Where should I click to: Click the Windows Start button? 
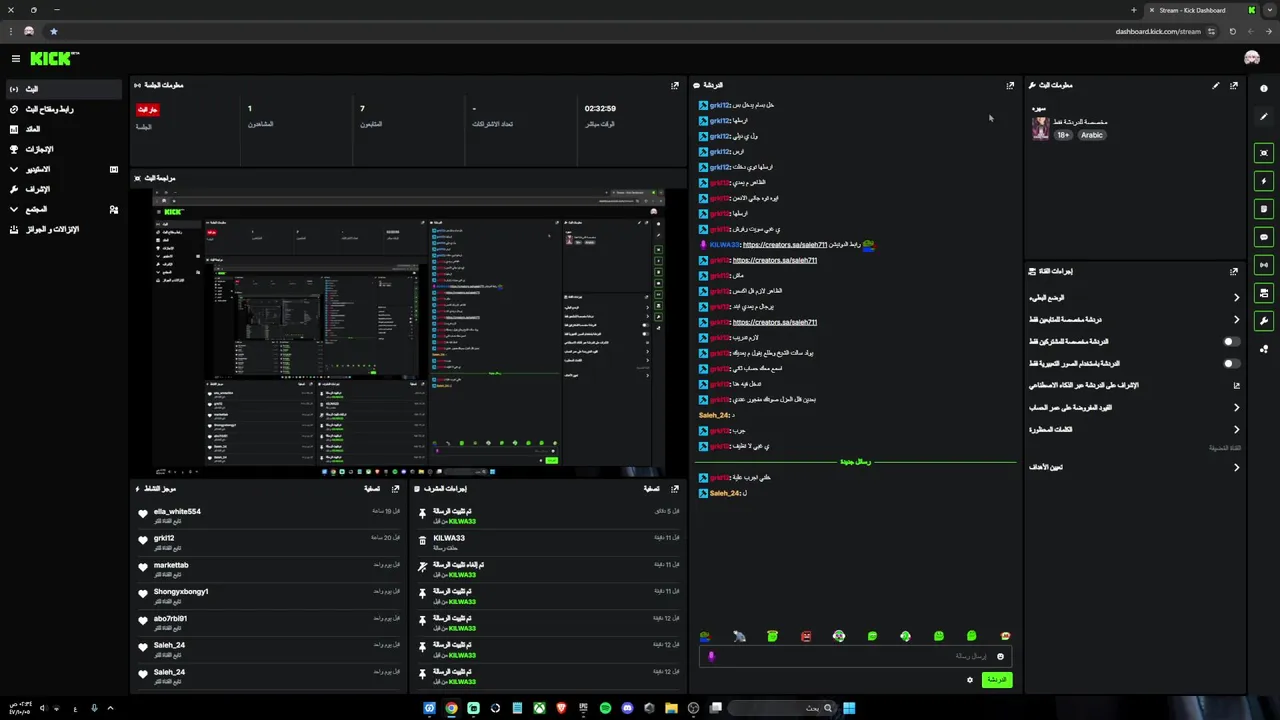pos(849,708)
